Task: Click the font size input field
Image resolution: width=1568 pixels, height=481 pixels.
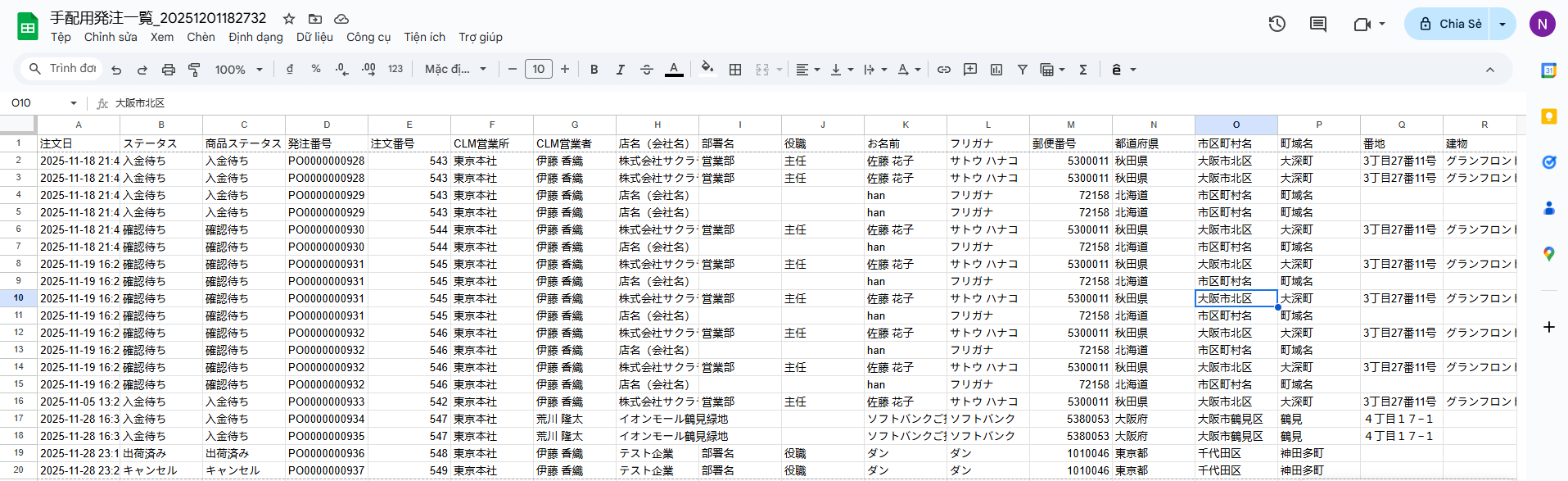Action: (538, 70)
